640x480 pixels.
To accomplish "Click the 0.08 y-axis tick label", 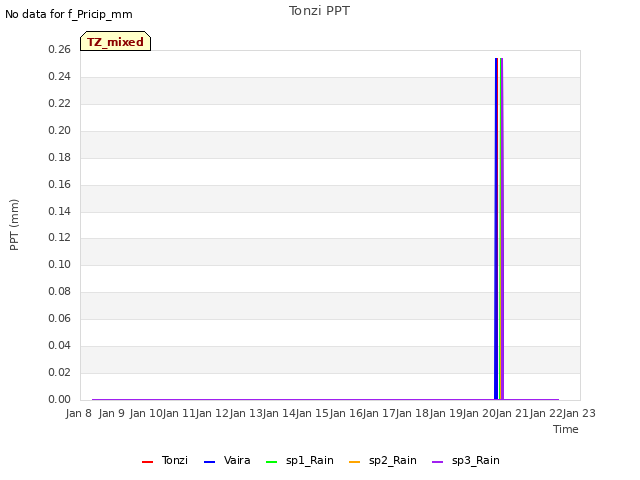I will click(x=60, y=291).
